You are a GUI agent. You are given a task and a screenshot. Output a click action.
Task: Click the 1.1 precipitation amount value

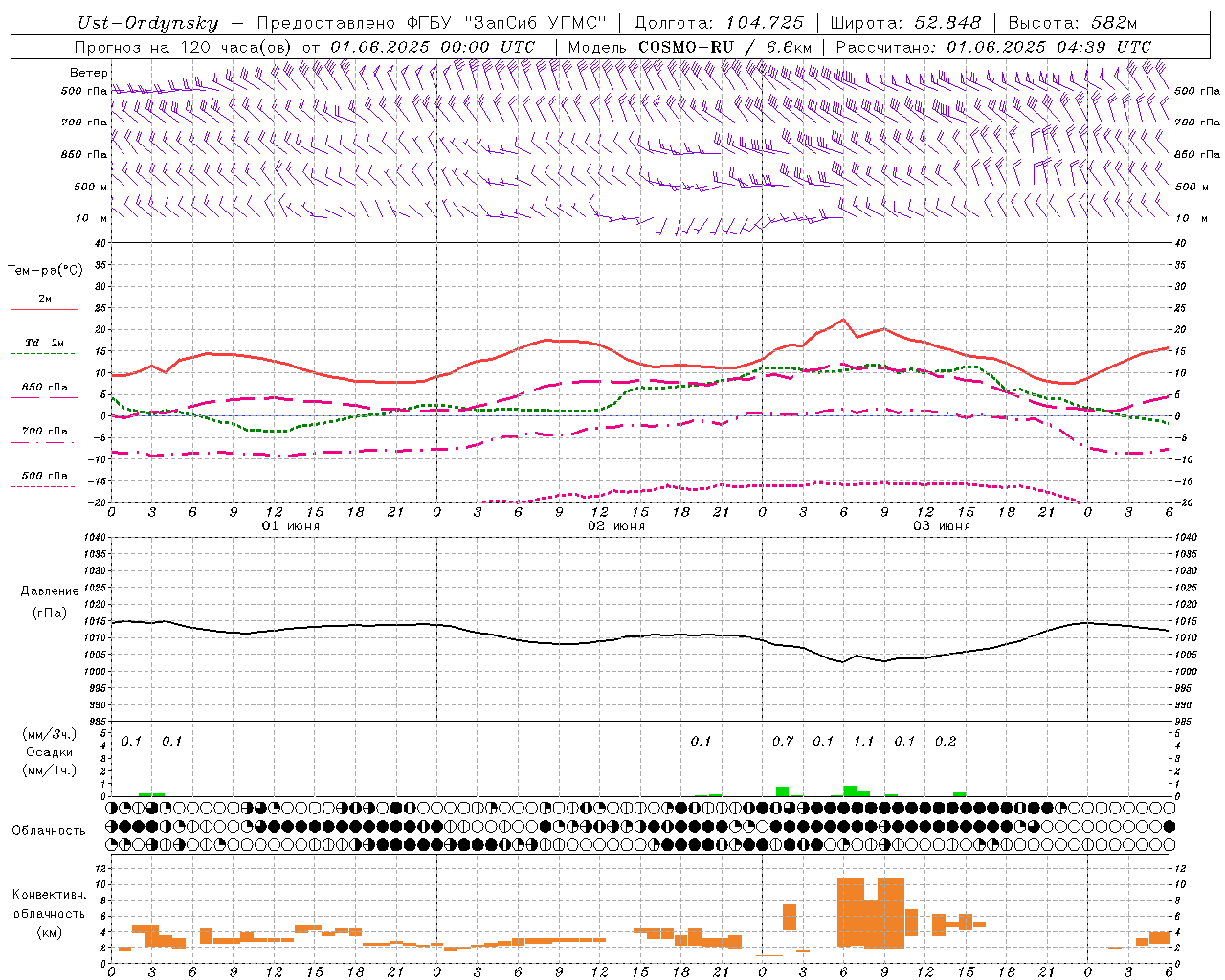864,741
